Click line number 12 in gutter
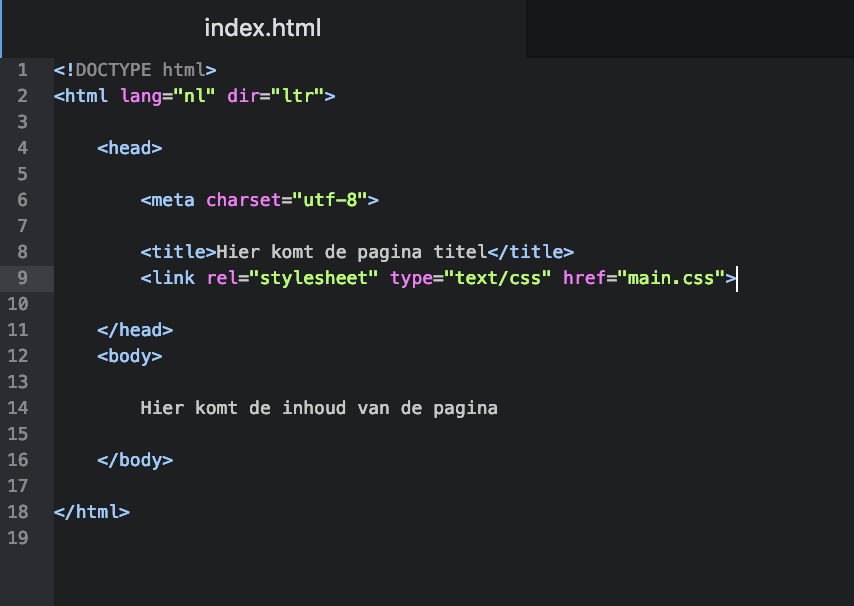The height and width of the screenshot is (606, 854). click(x=17, y=356)
